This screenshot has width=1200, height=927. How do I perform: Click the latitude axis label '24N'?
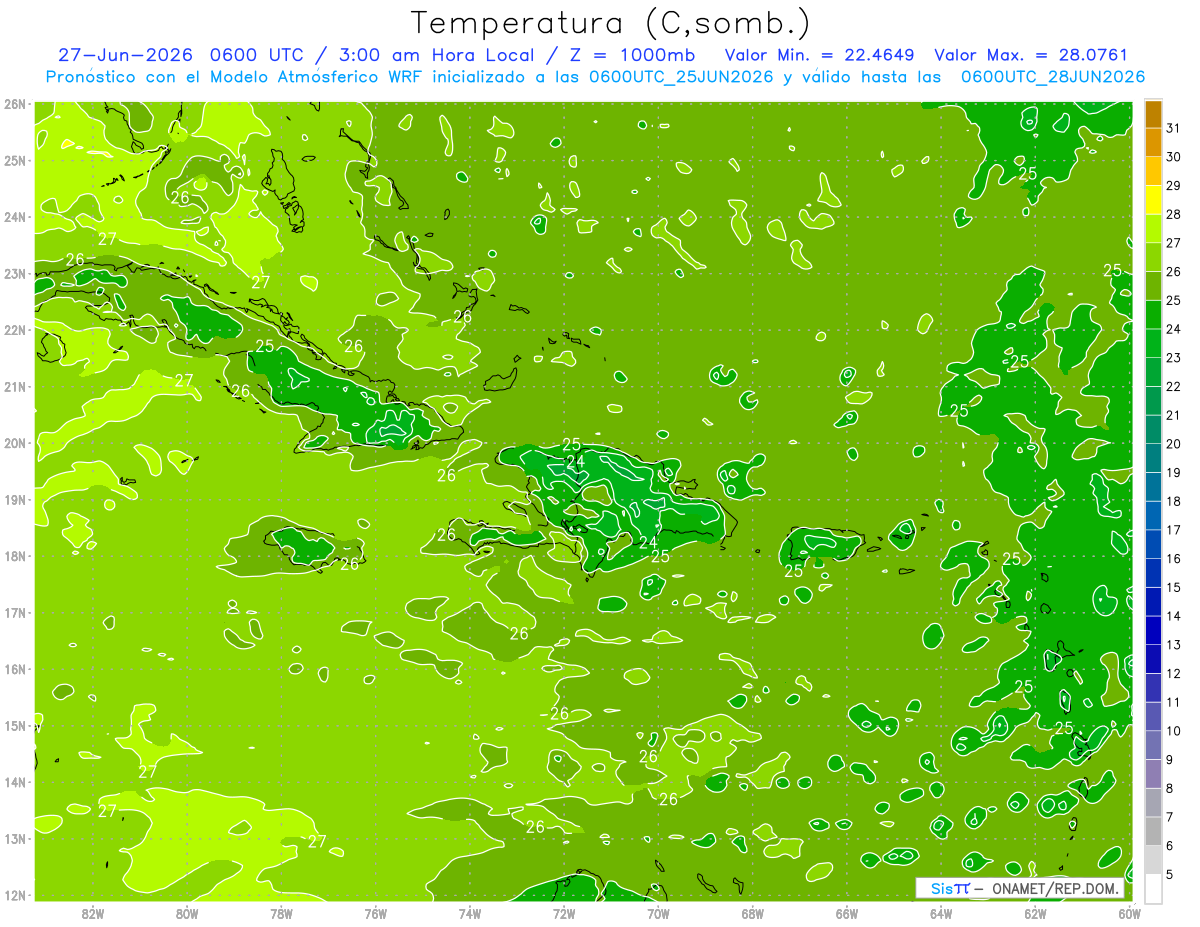(x=15, y=217)
